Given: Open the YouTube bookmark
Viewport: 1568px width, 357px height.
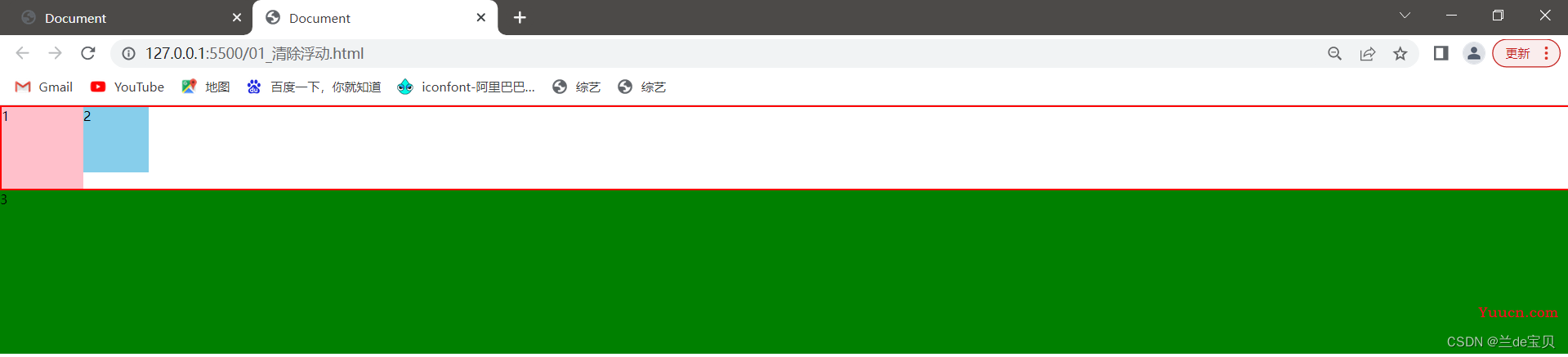Looking at the screenshot, I should [x=127, y=87].
